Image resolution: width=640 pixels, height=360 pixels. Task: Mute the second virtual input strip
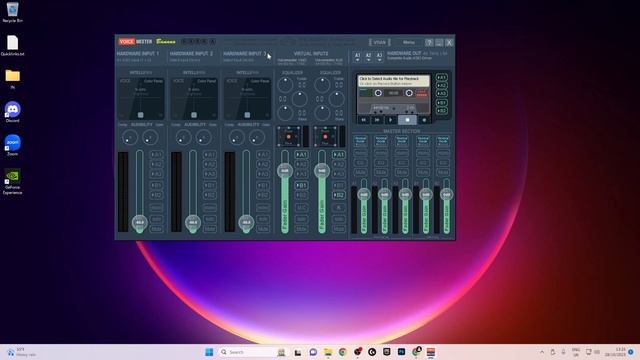click(x=338, y=229)
